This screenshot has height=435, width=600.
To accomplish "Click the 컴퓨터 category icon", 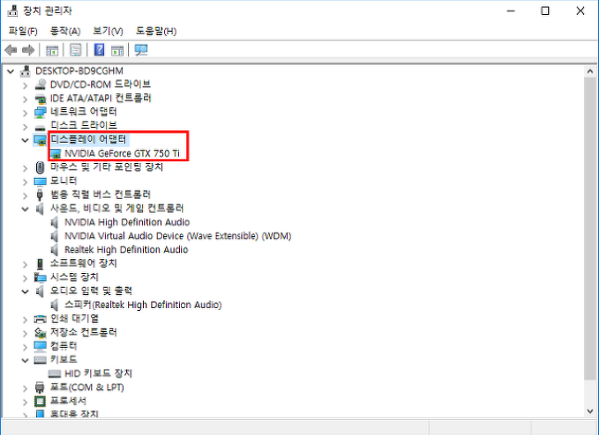I will click(40, 346).
